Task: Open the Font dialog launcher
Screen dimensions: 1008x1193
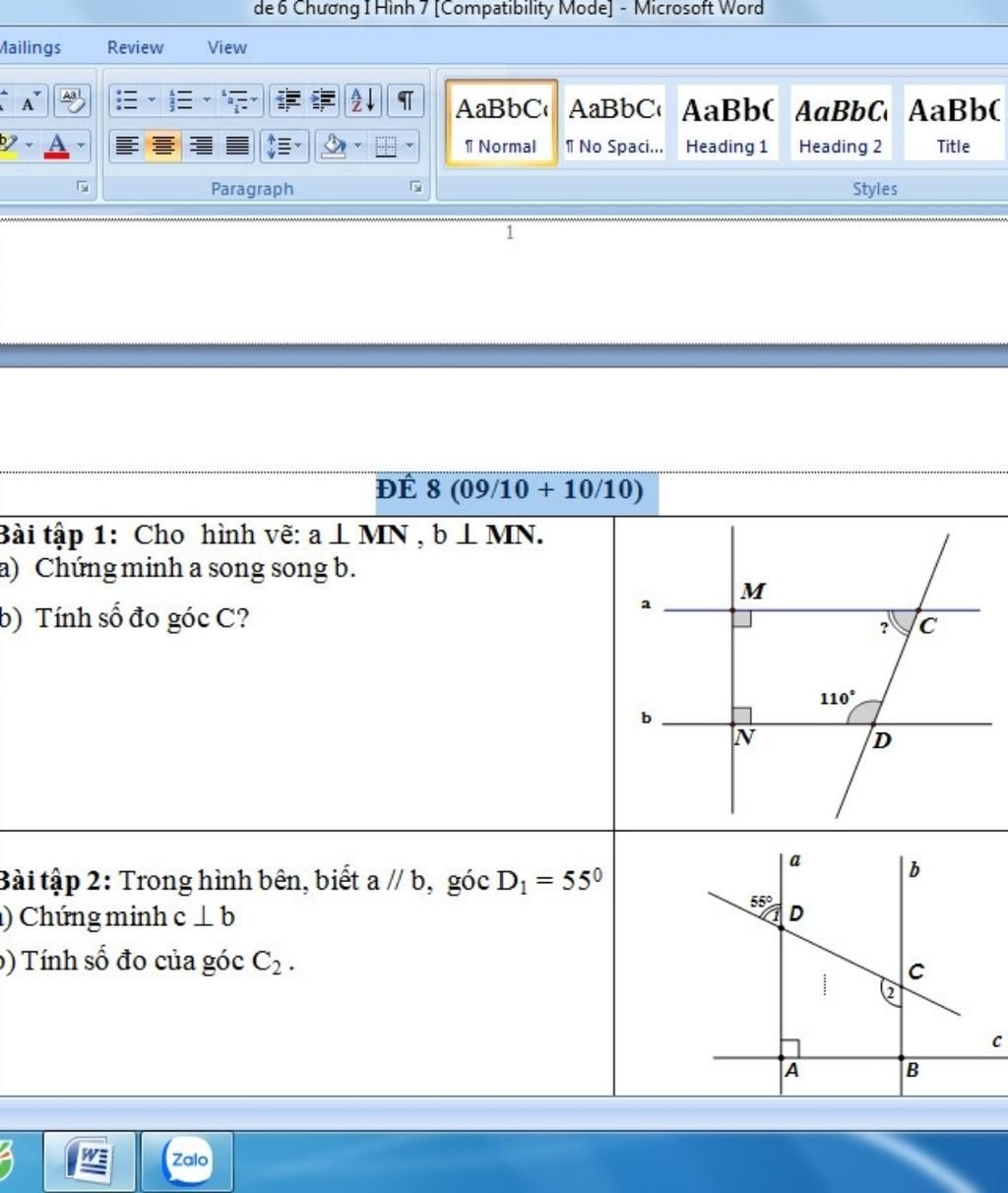Action: (84, 187)
